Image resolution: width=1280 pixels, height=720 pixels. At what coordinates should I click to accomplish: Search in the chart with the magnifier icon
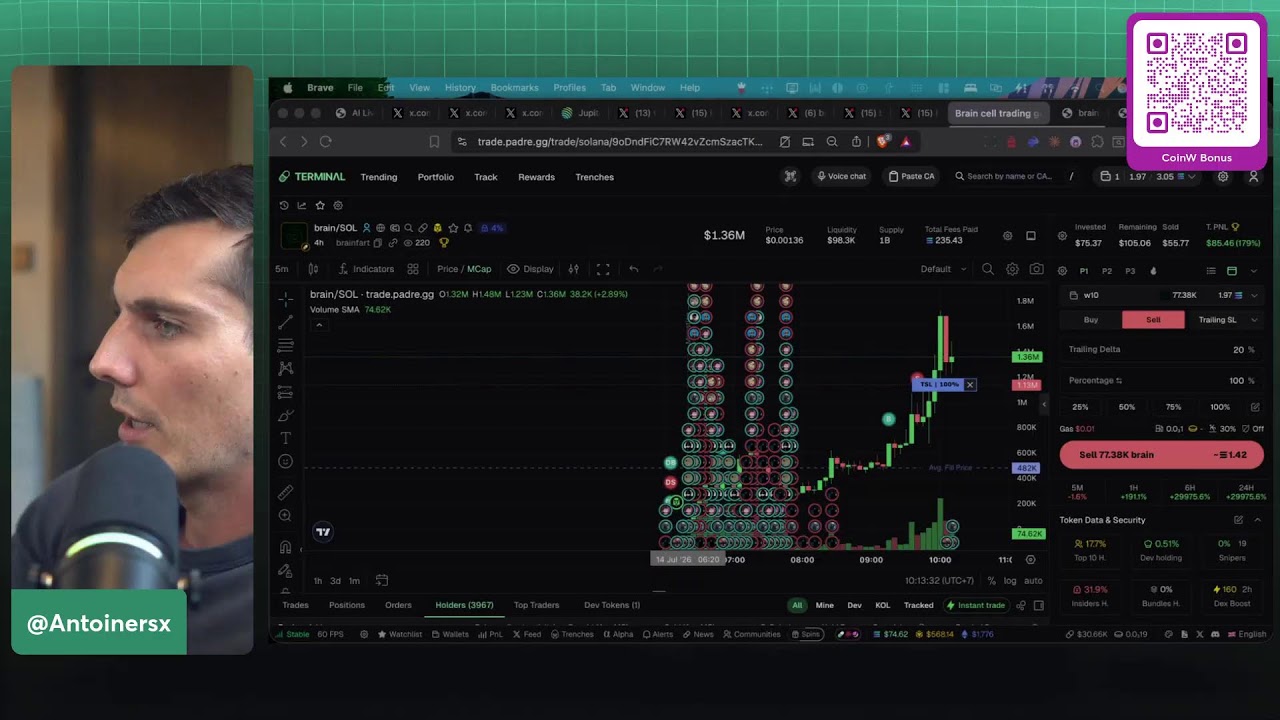pyautogui.click(x=988, y=269)
